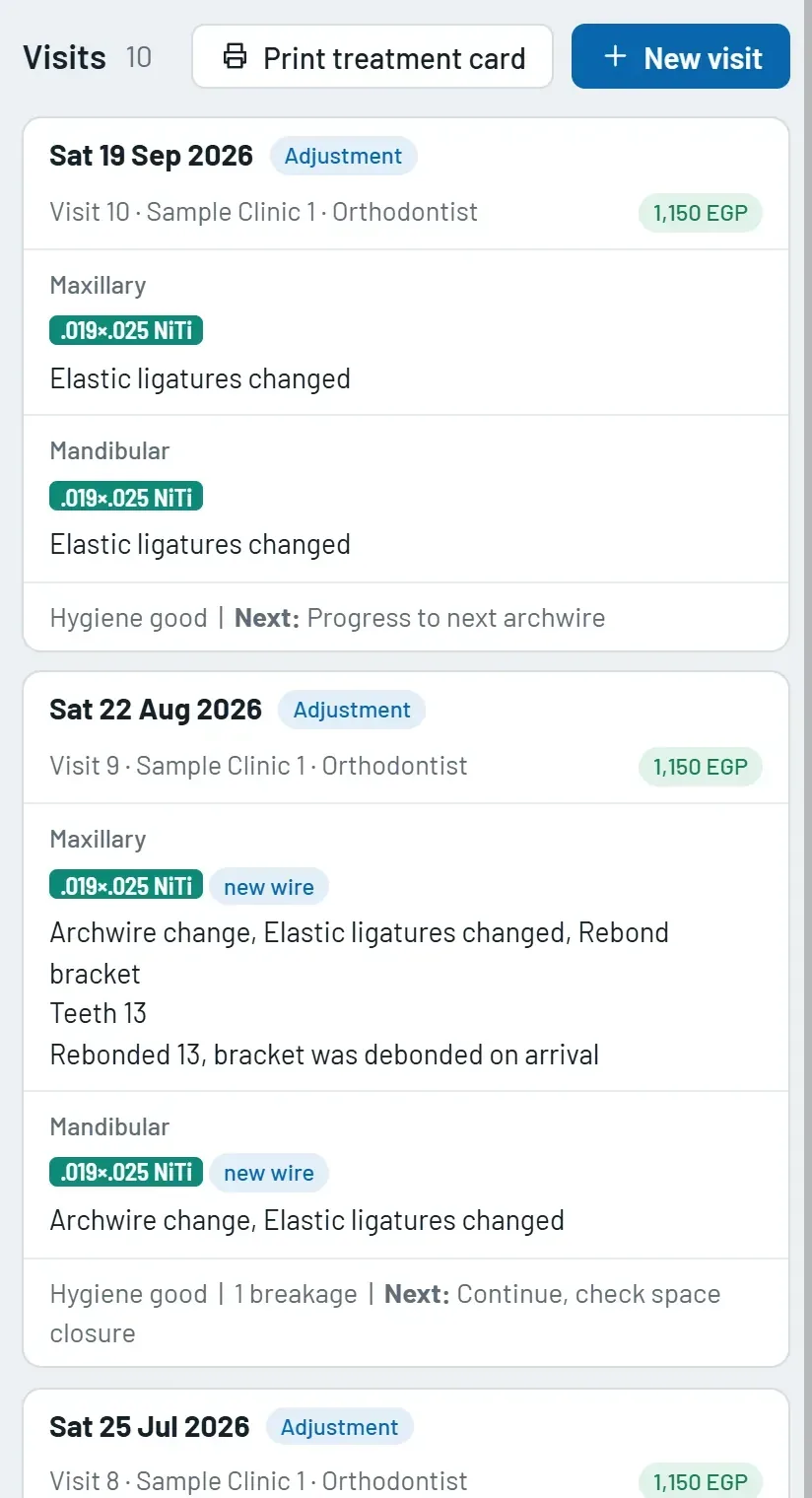Open the Sat 19 Sep 2026 visit heading
The width and height of the screenshot is (812, 1498).
[152, 156]
